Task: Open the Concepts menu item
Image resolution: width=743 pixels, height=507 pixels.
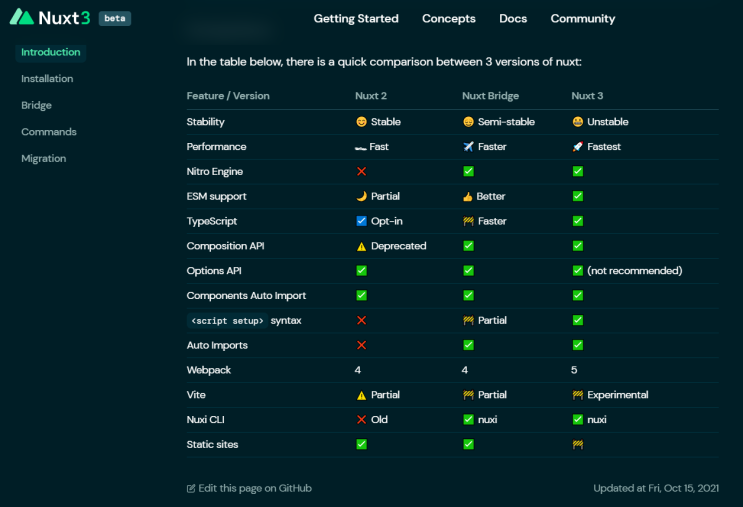Action: click(x=449, y=18)
